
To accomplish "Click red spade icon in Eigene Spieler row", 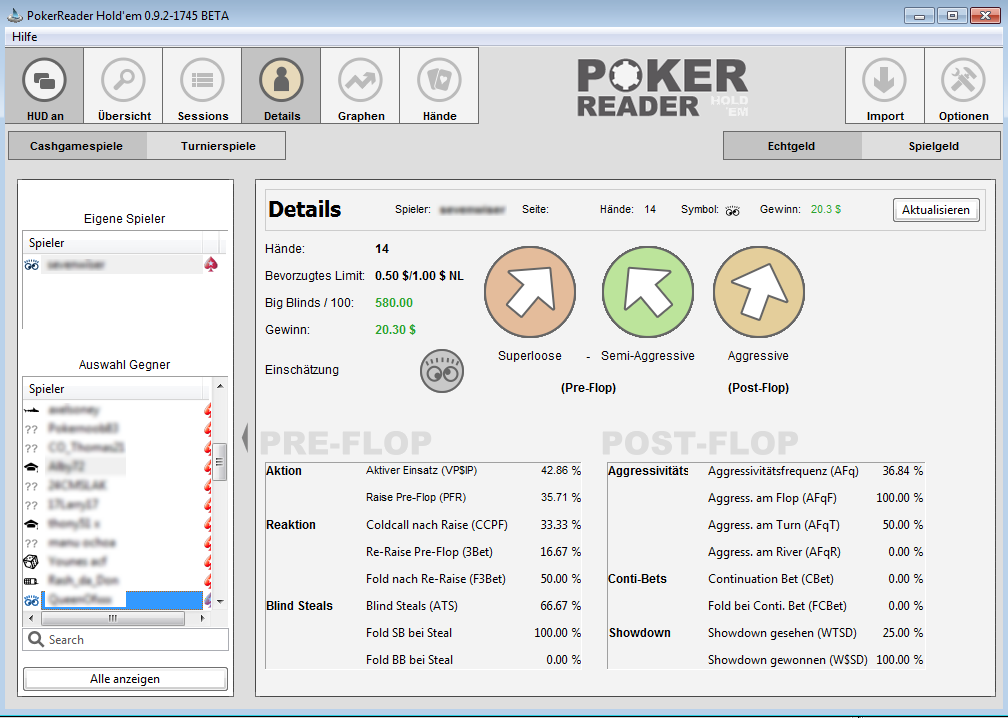I will coord(211,264).
